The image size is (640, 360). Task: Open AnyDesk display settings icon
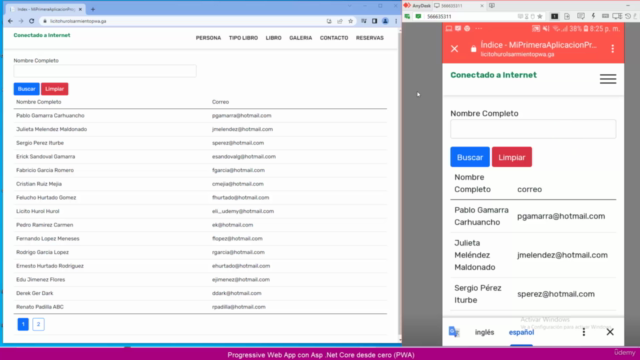coord(617,16)
